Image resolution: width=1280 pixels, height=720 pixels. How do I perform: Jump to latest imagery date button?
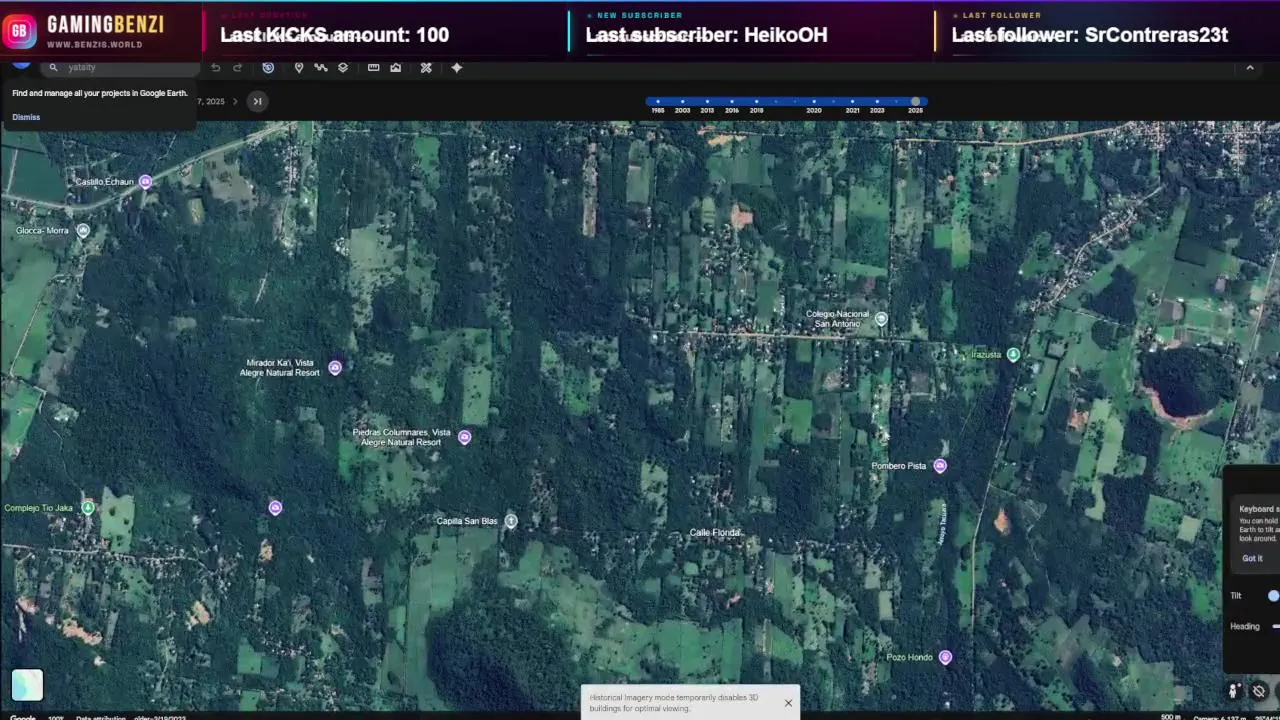coord(257,101)
